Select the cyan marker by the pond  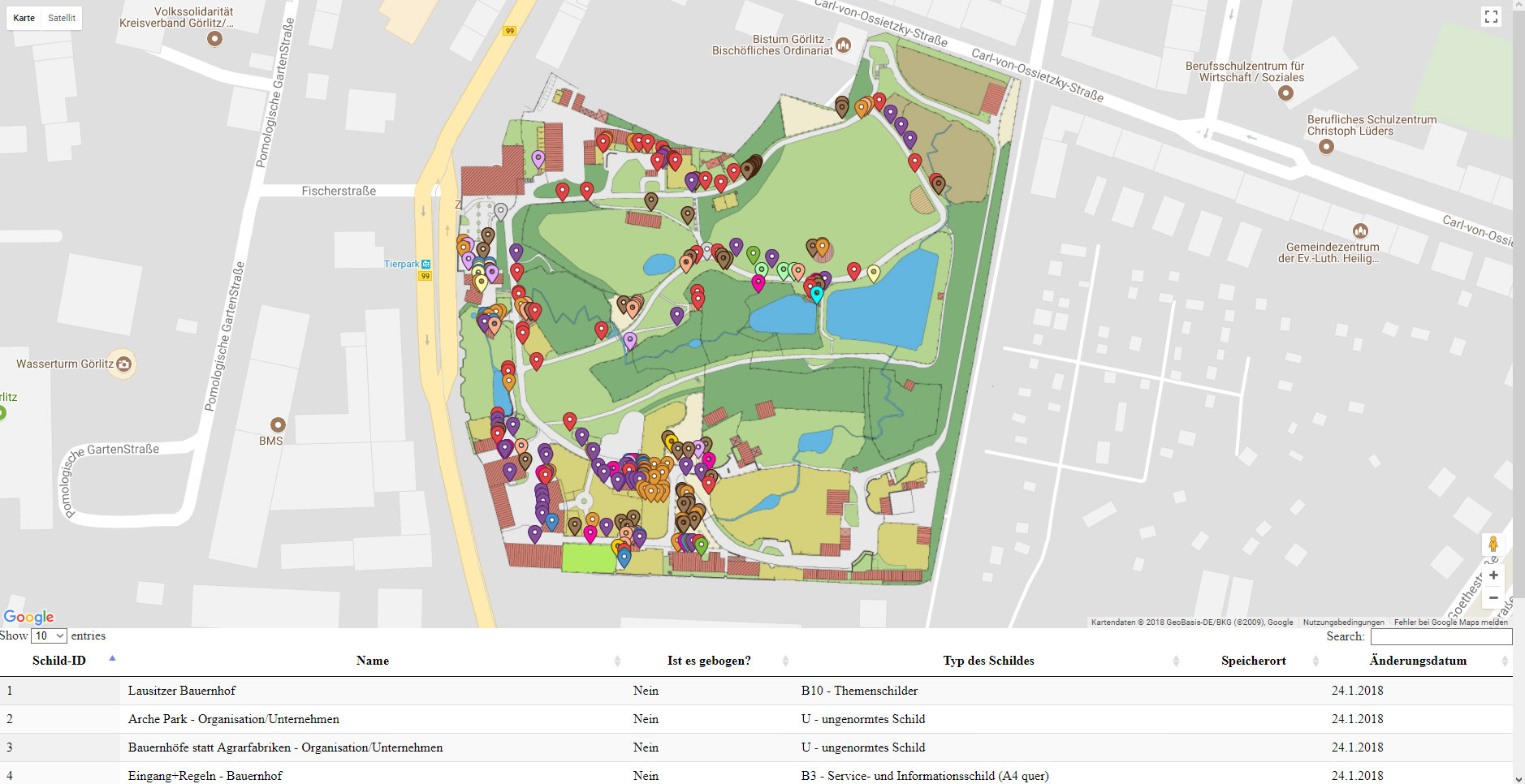[x=817, y=294]
